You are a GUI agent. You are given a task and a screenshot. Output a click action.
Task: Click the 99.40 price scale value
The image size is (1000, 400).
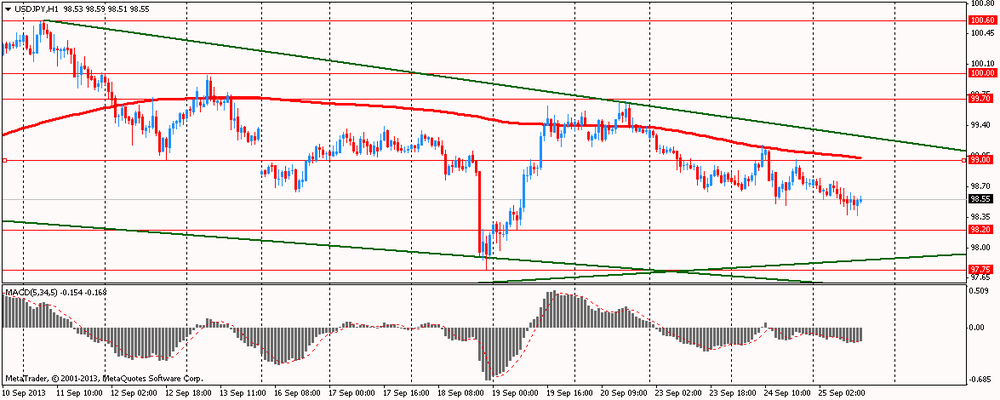[980, 124]
